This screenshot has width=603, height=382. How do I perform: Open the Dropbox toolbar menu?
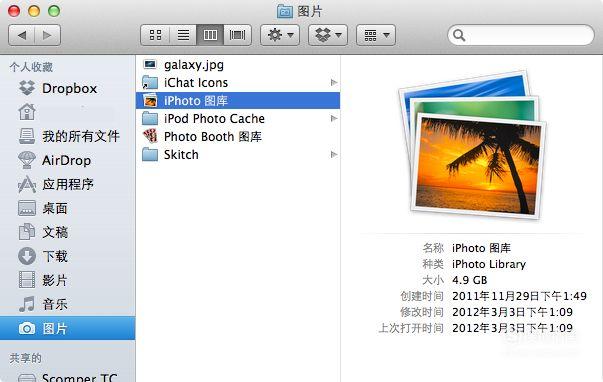[328, 35]
